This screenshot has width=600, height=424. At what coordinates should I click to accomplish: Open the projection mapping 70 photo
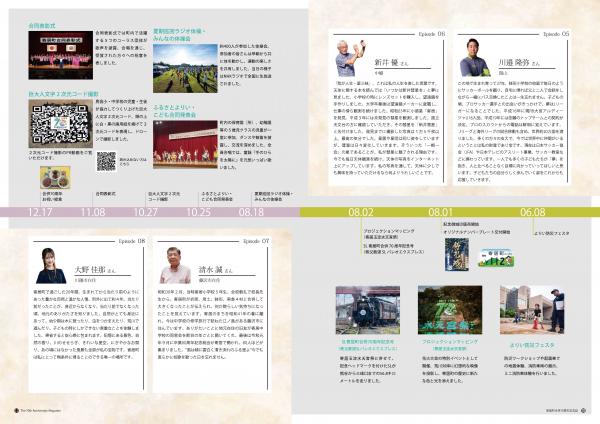tap(450, 310)
